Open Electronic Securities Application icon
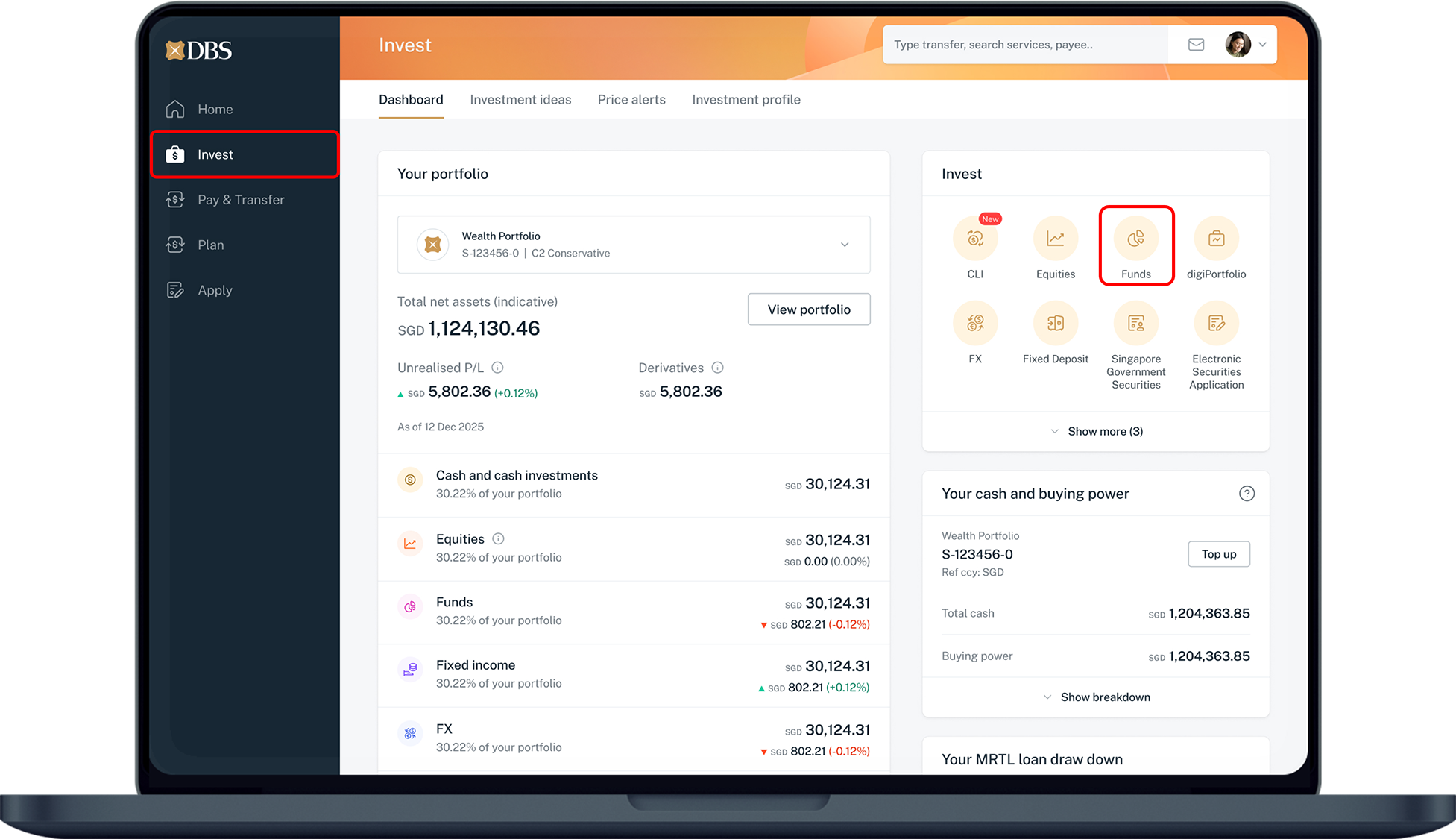This screenshot has width=1456, height=839. tap(1216, 324)
